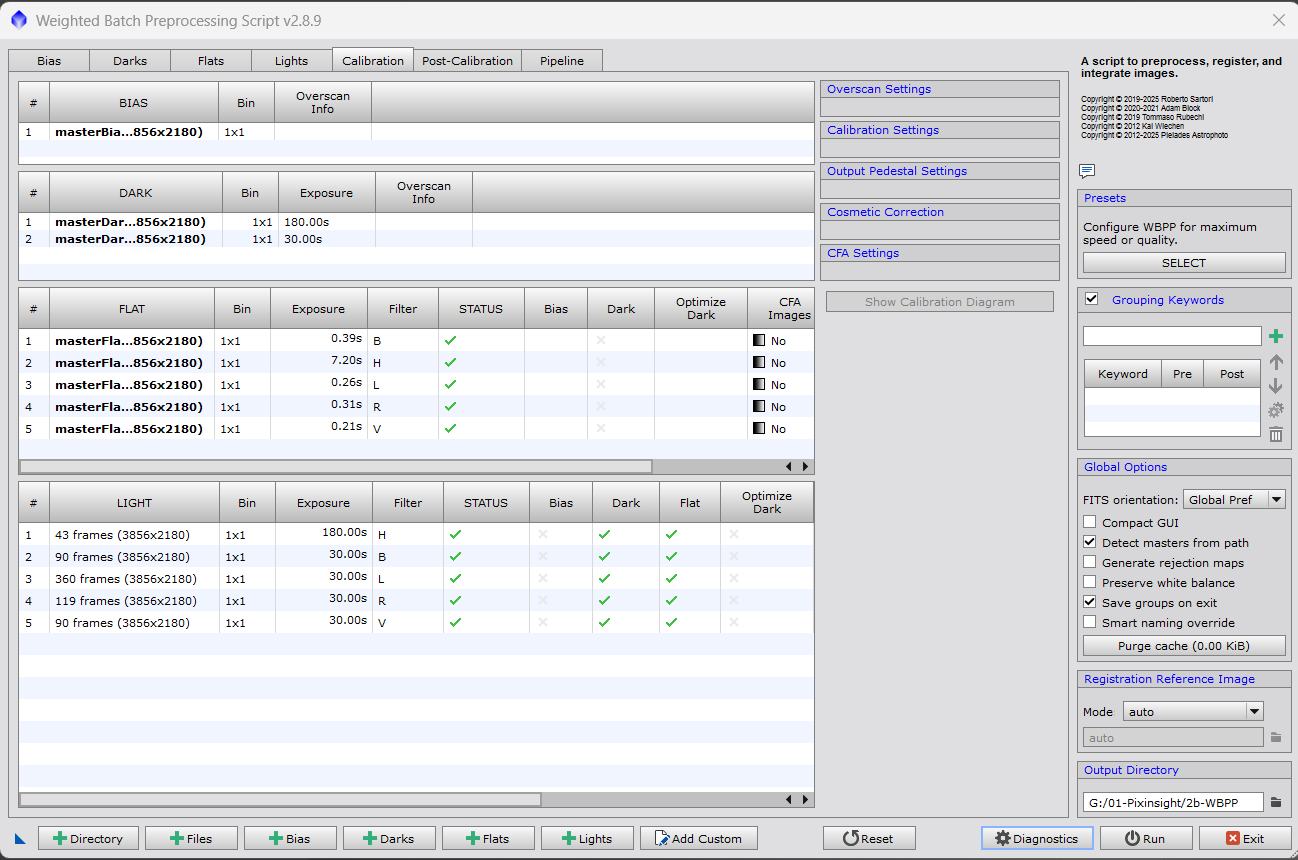Screen dimensions: 1298x860
Task: Open the FITS orientation dropdown
Action: (1234, 499)
